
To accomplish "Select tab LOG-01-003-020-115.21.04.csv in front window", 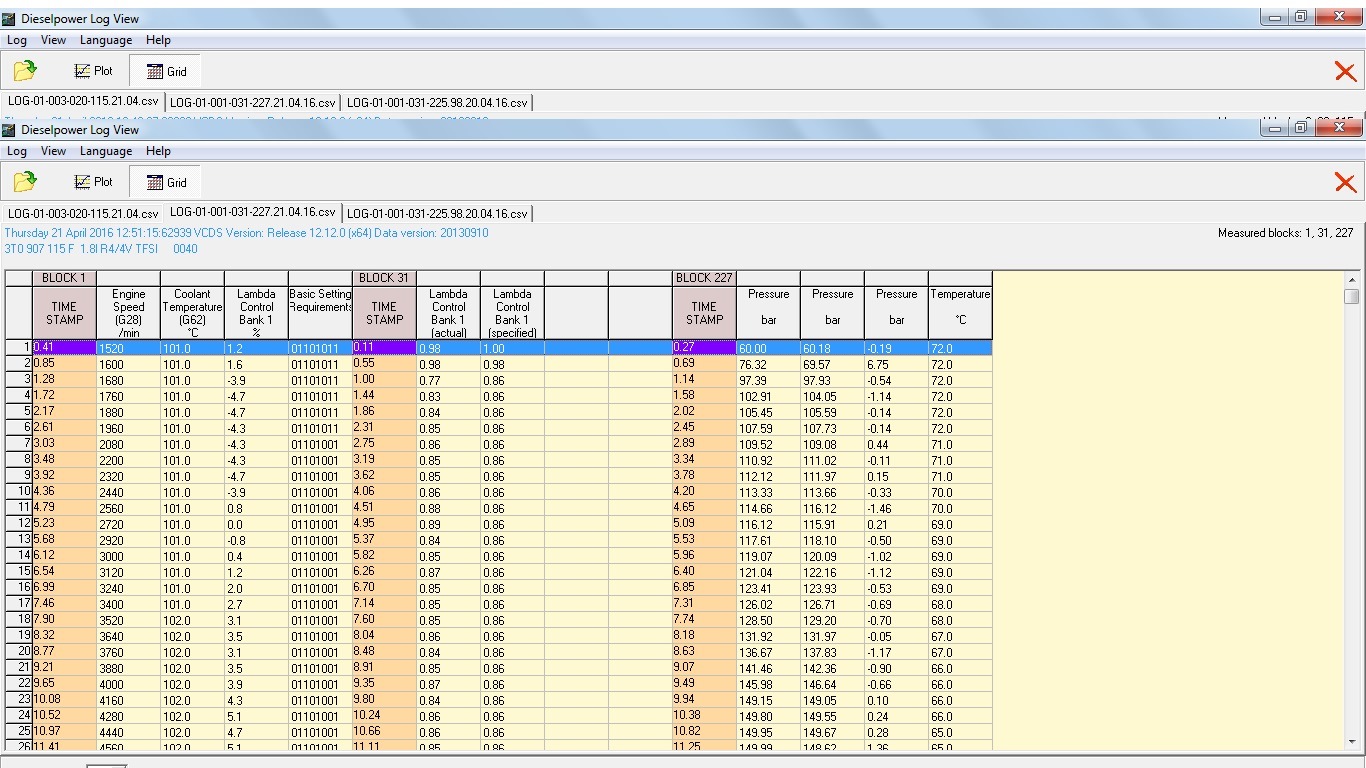I will coord(83,213).
